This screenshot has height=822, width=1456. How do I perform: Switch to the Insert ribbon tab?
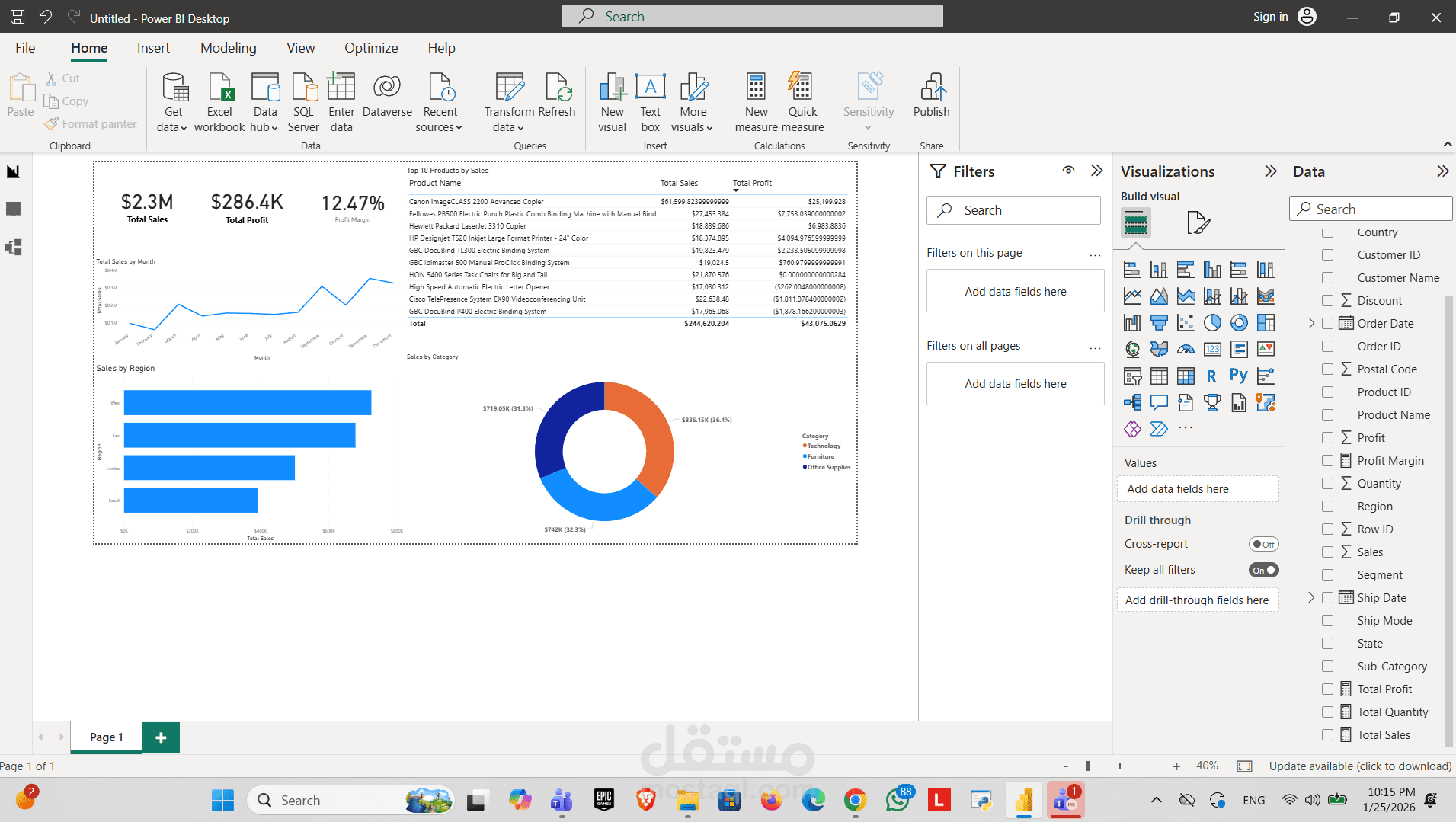(153, 47)
